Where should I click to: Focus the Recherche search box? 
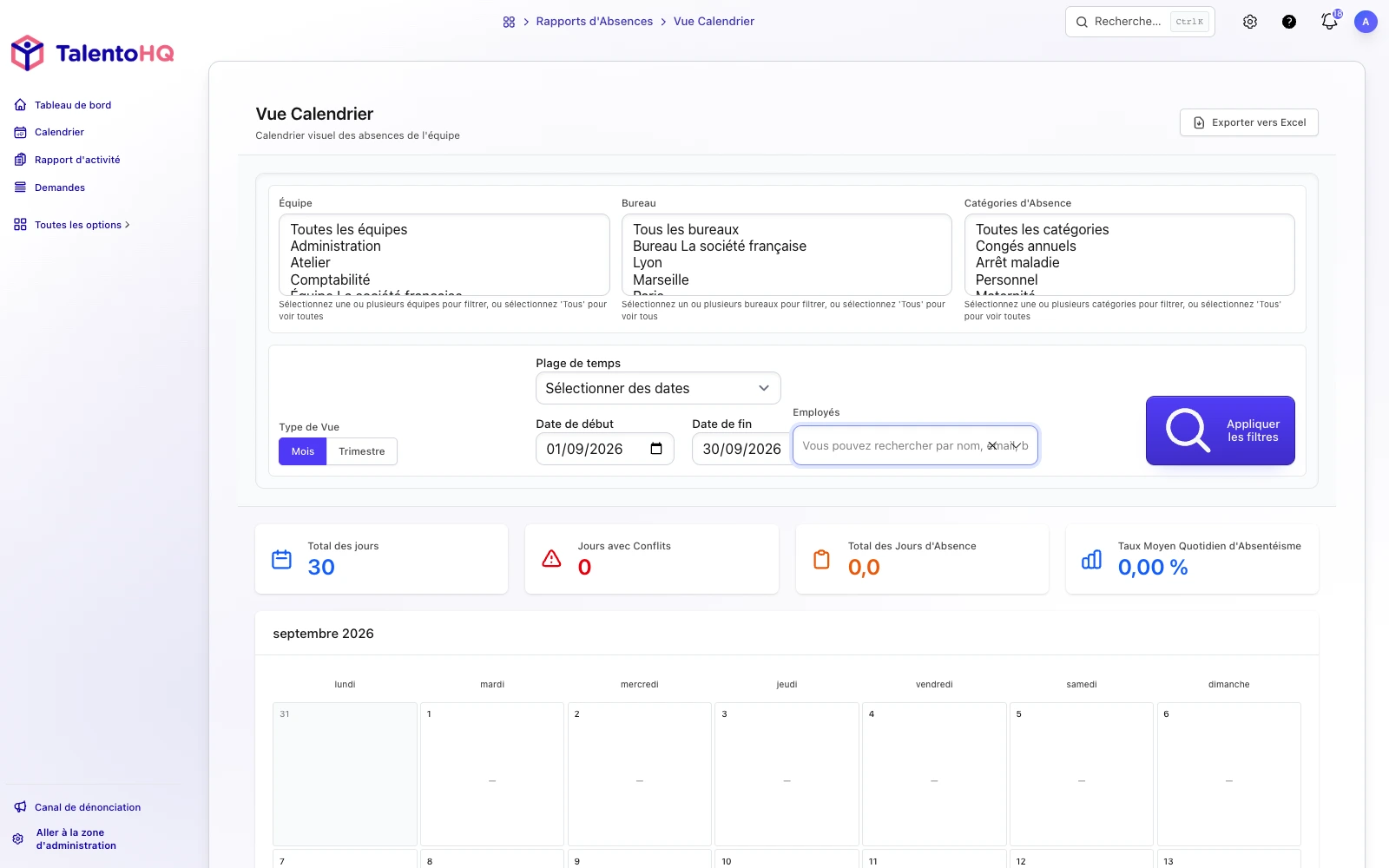1140,22
